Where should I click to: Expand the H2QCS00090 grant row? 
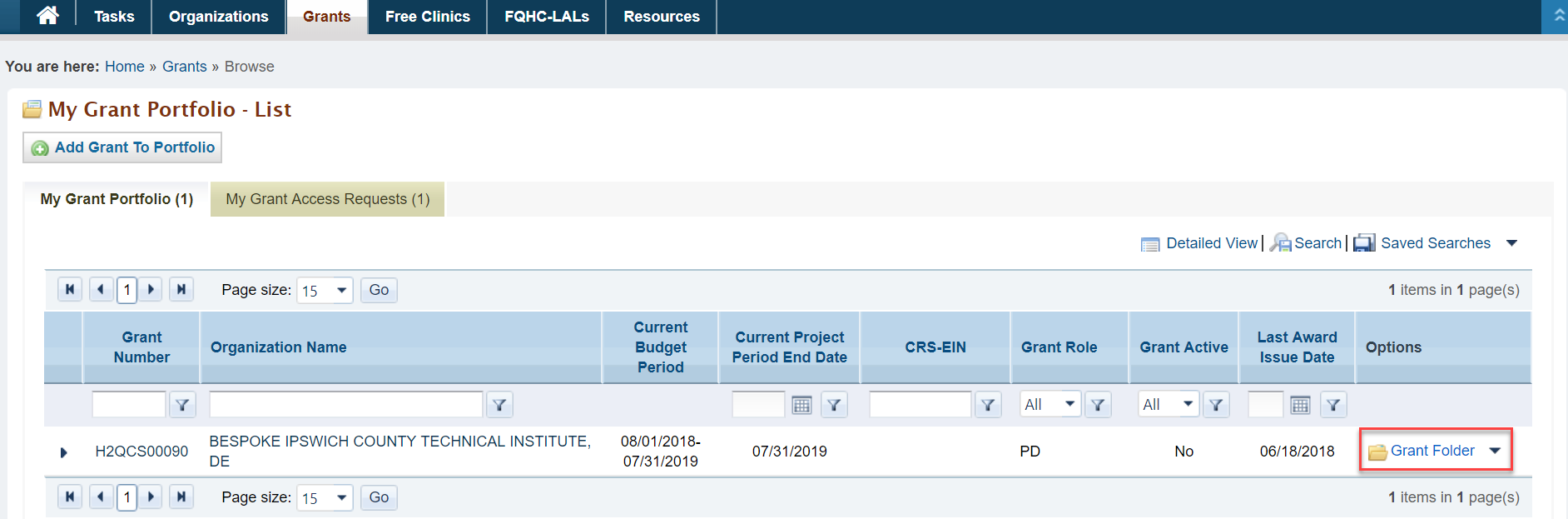pos(63,452)
